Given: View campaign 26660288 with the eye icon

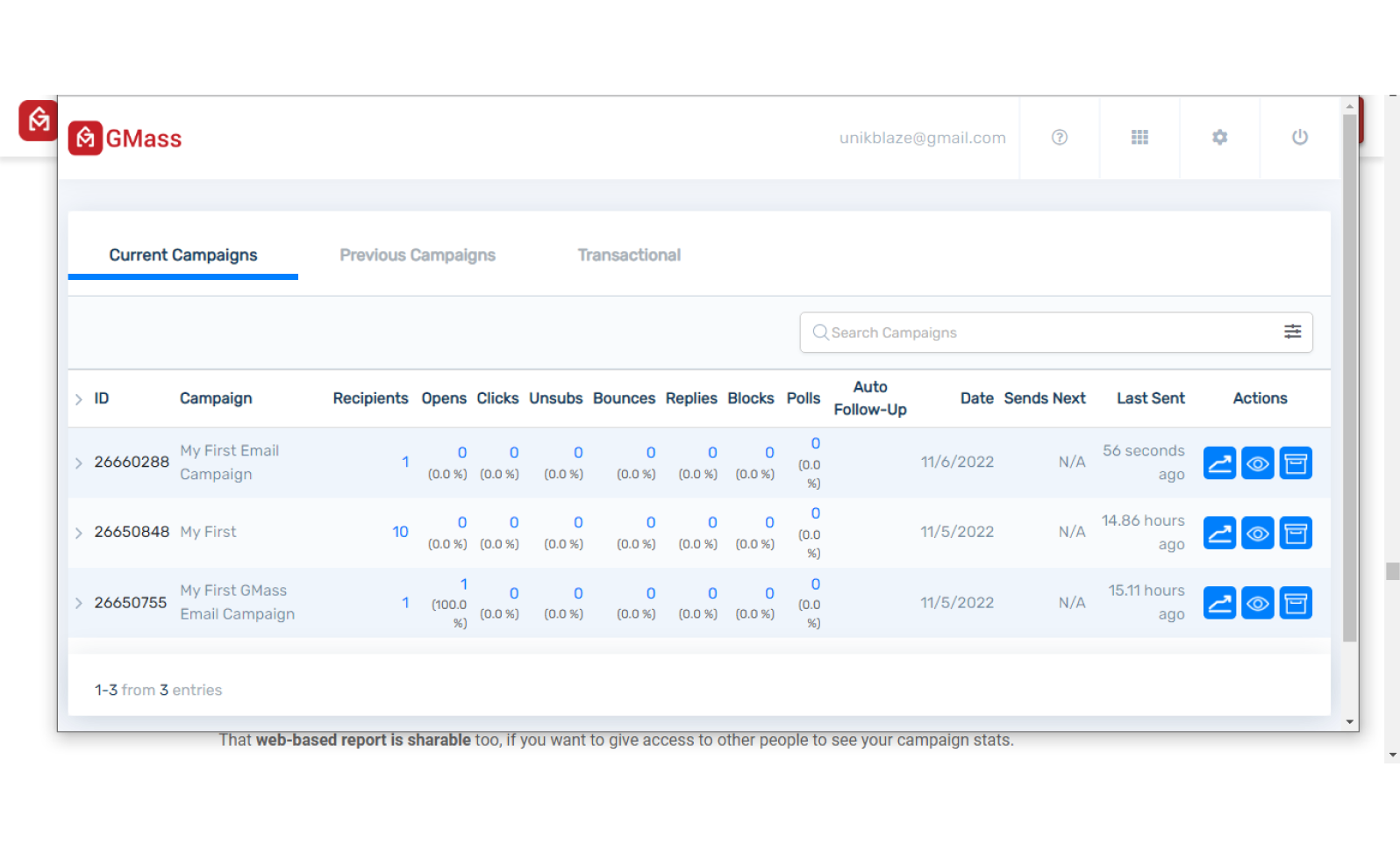Looking at the screenshot, I should pyautogui.click(x=1258, y=462).
